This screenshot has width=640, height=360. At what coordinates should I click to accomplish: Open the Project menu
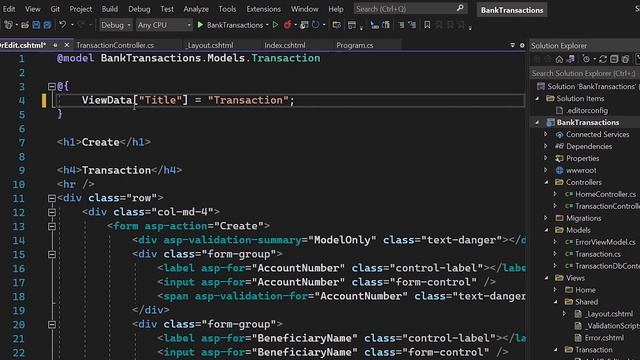(x=80, y=9)
